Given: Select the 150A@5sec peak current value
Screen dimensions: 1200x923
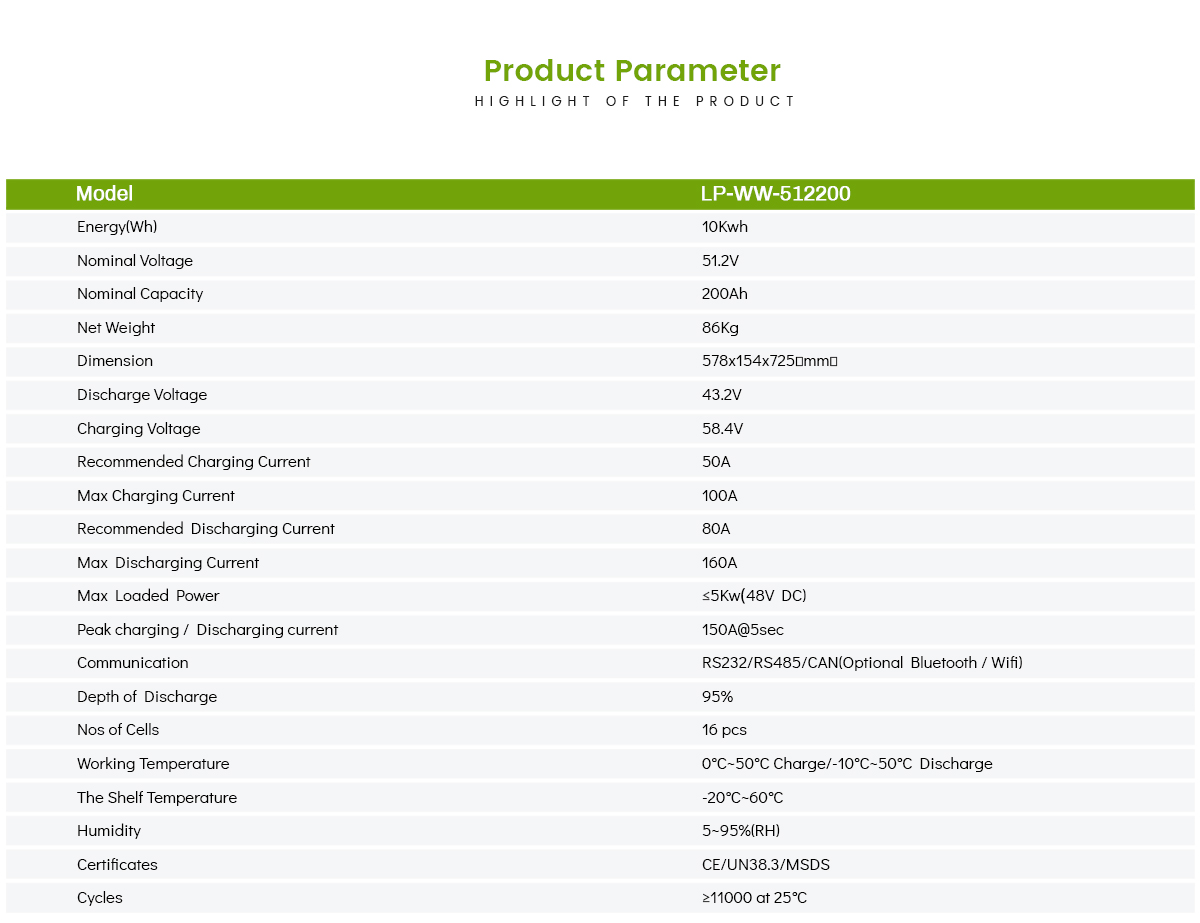Looking at the screenshot, I should coord(743,630).
